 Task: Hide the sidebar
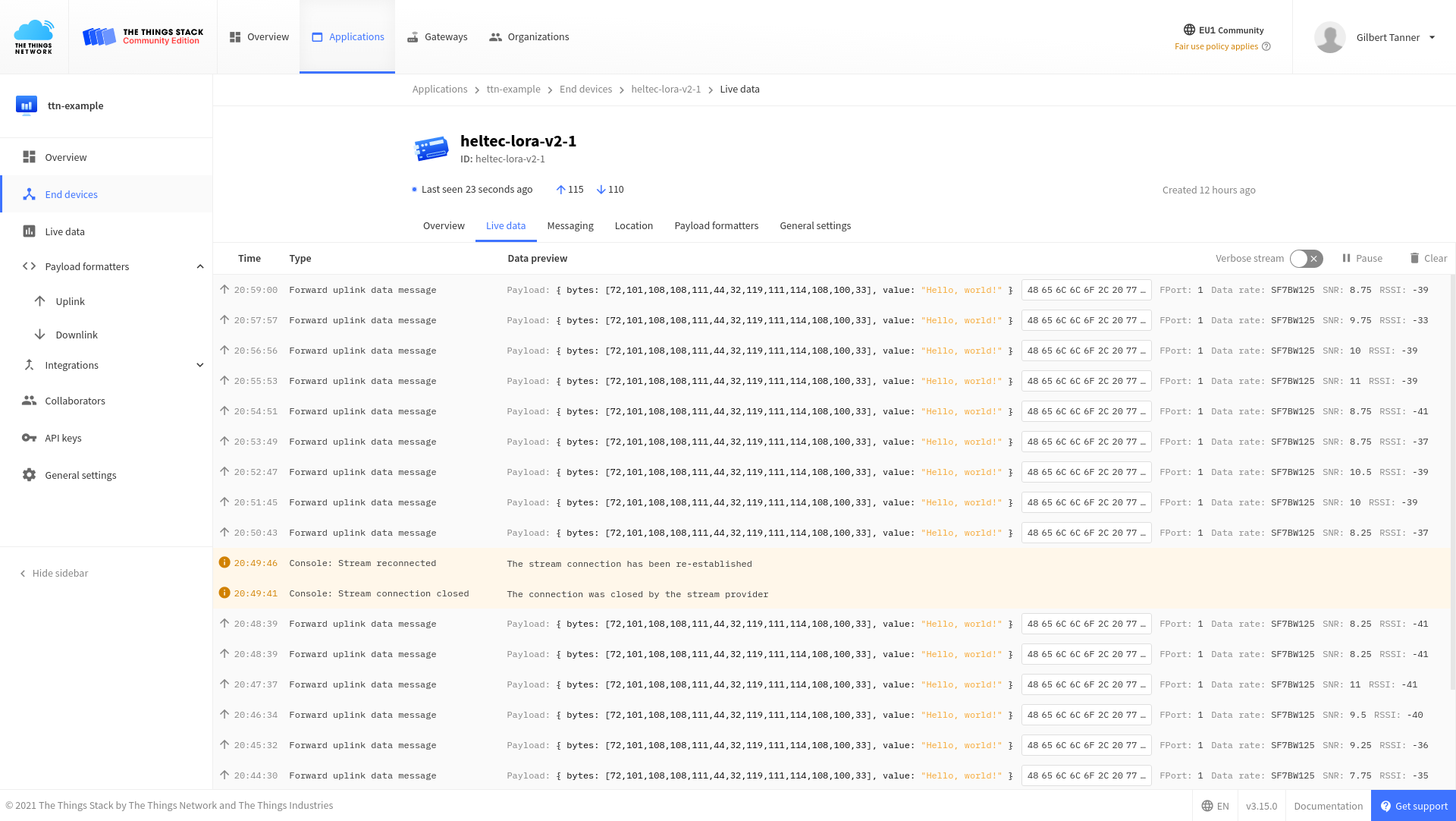[x=54, y=573]
